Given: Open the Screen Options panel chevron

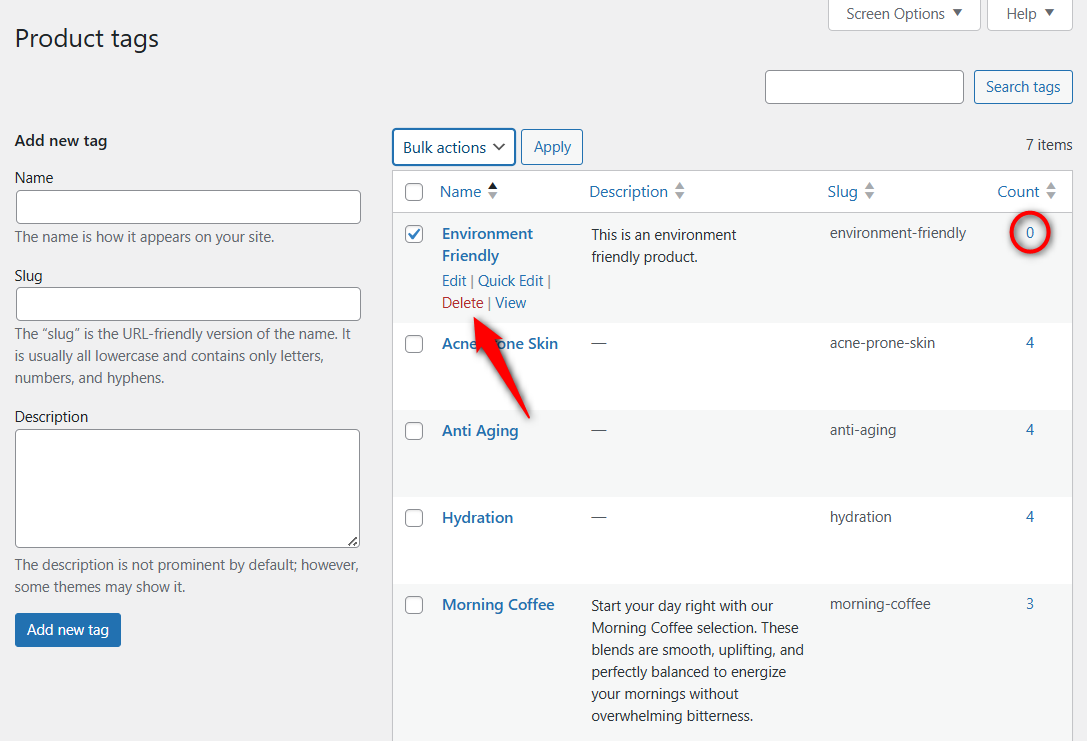Looking at the screenshot, I should click(x=959, y=14).
